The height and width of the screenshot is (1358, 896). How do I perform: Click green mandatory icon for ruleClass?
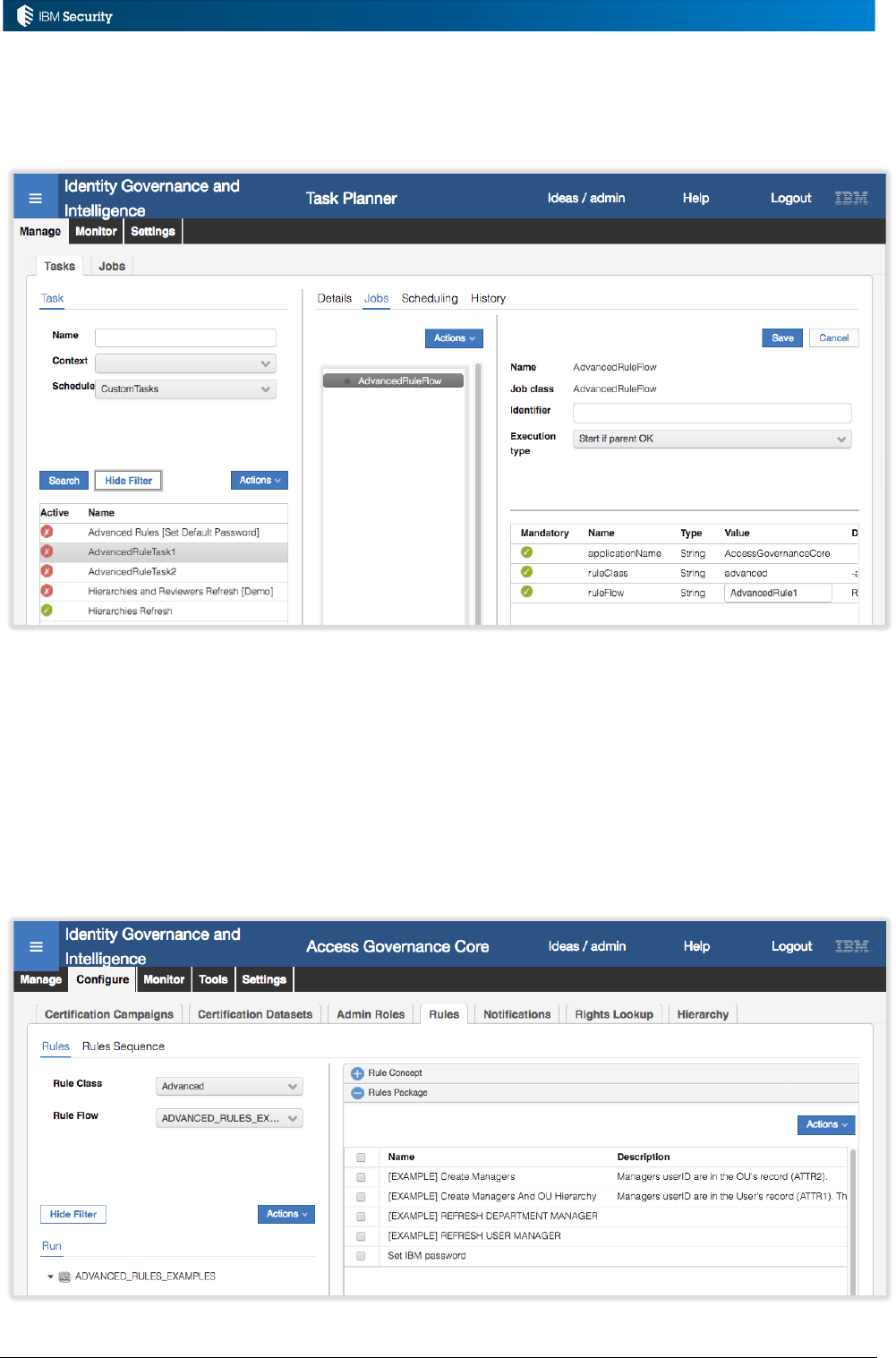coord(526,572)
